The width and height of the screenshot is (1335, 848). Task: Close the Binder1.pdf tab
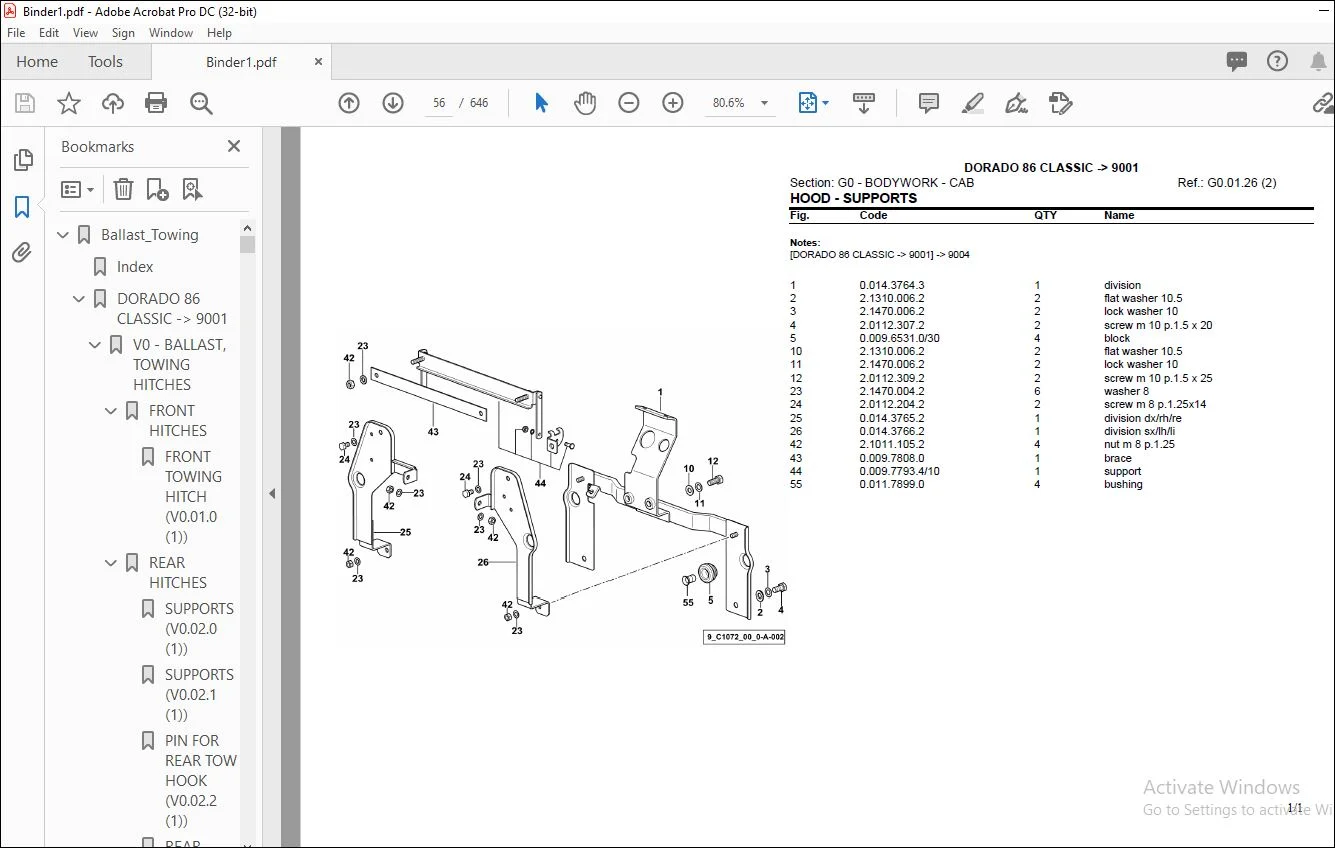(319, 62)
